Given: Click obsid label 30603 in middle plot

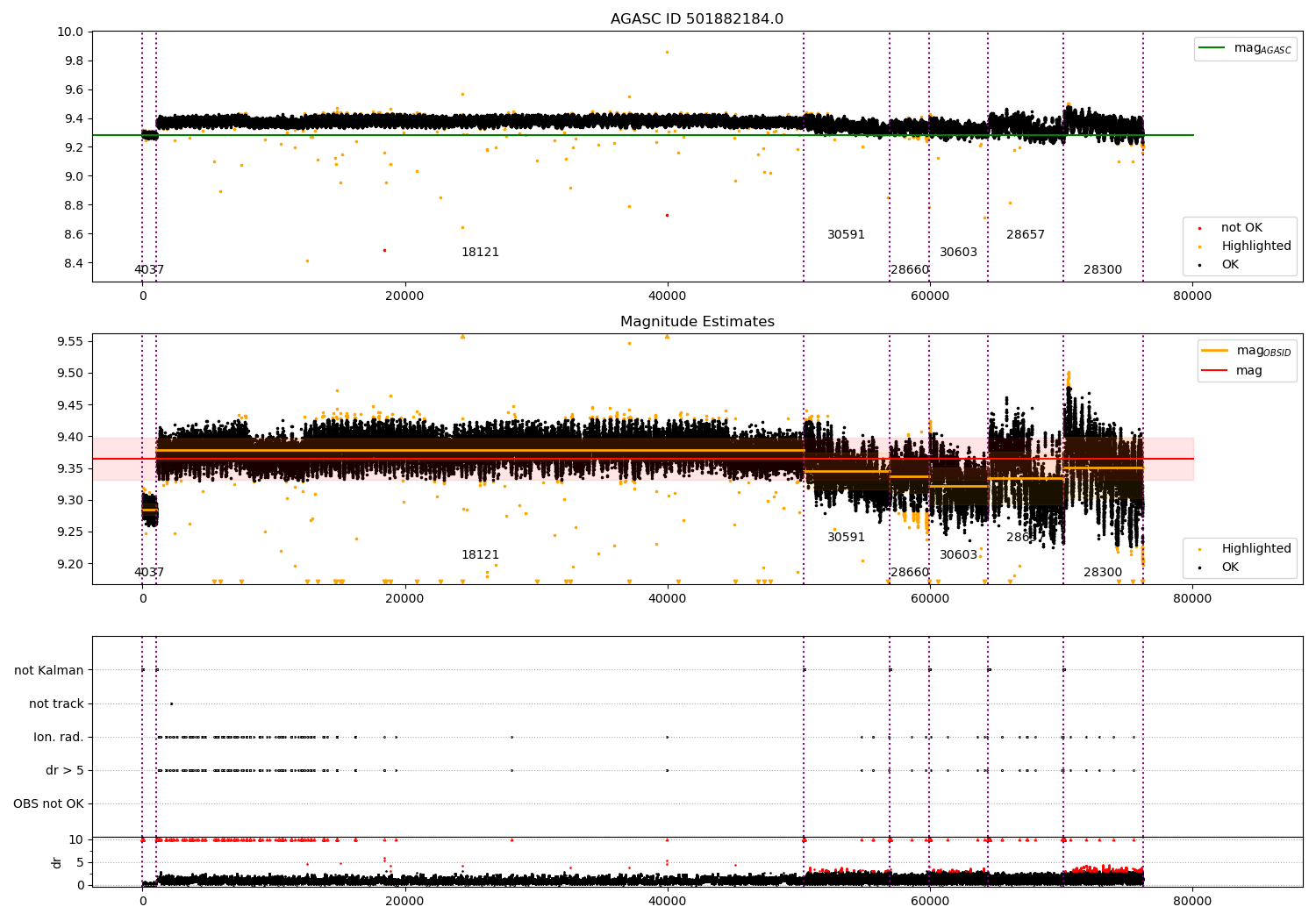Looking at the screenshot, I should (x=958, y=555).
